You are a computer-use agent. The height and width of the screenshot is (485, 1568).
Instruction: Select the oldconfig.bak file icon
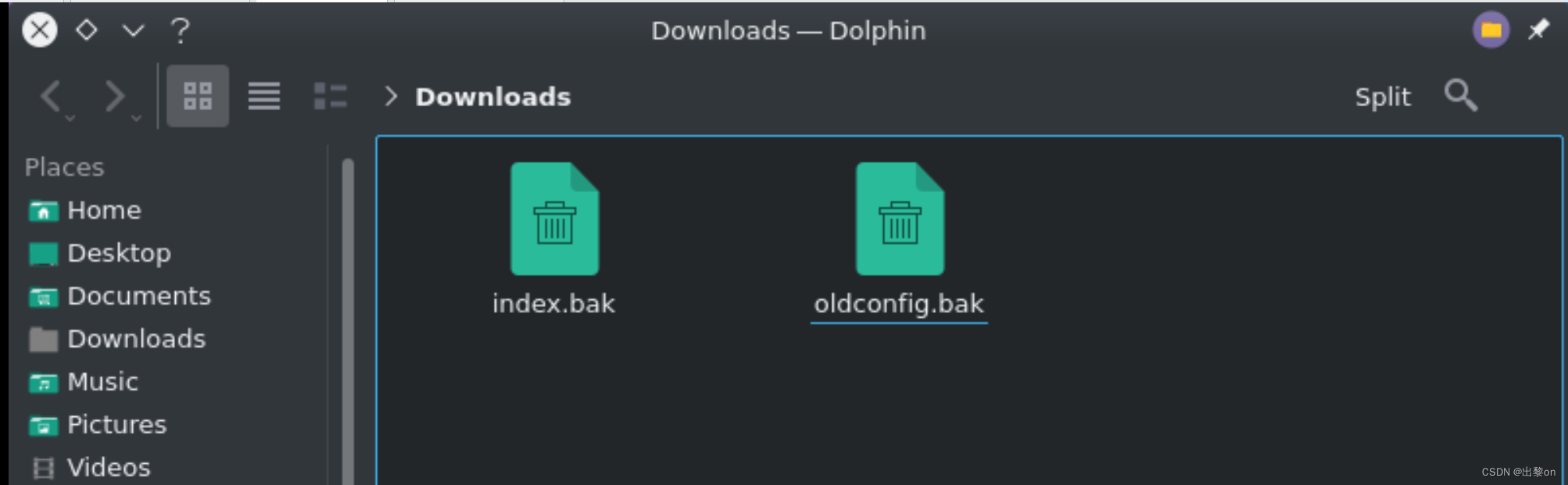(x=900, y=219)
